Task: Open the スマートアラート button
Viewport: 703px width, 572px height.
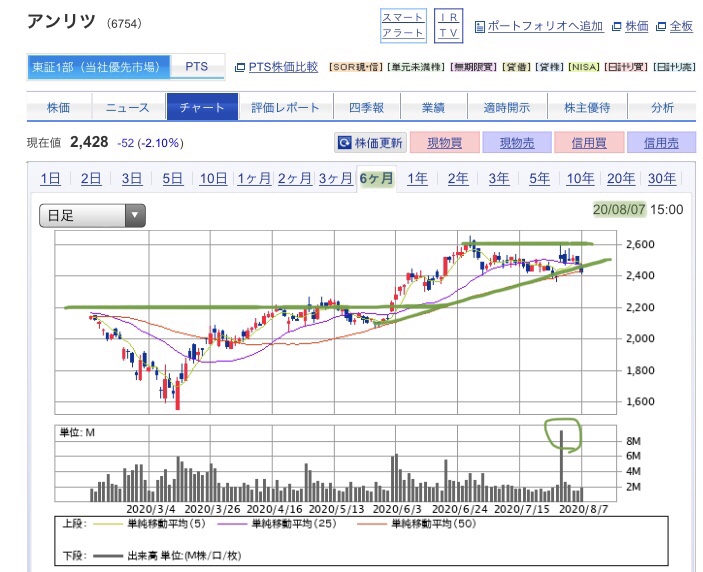Action: coord(403,26)
